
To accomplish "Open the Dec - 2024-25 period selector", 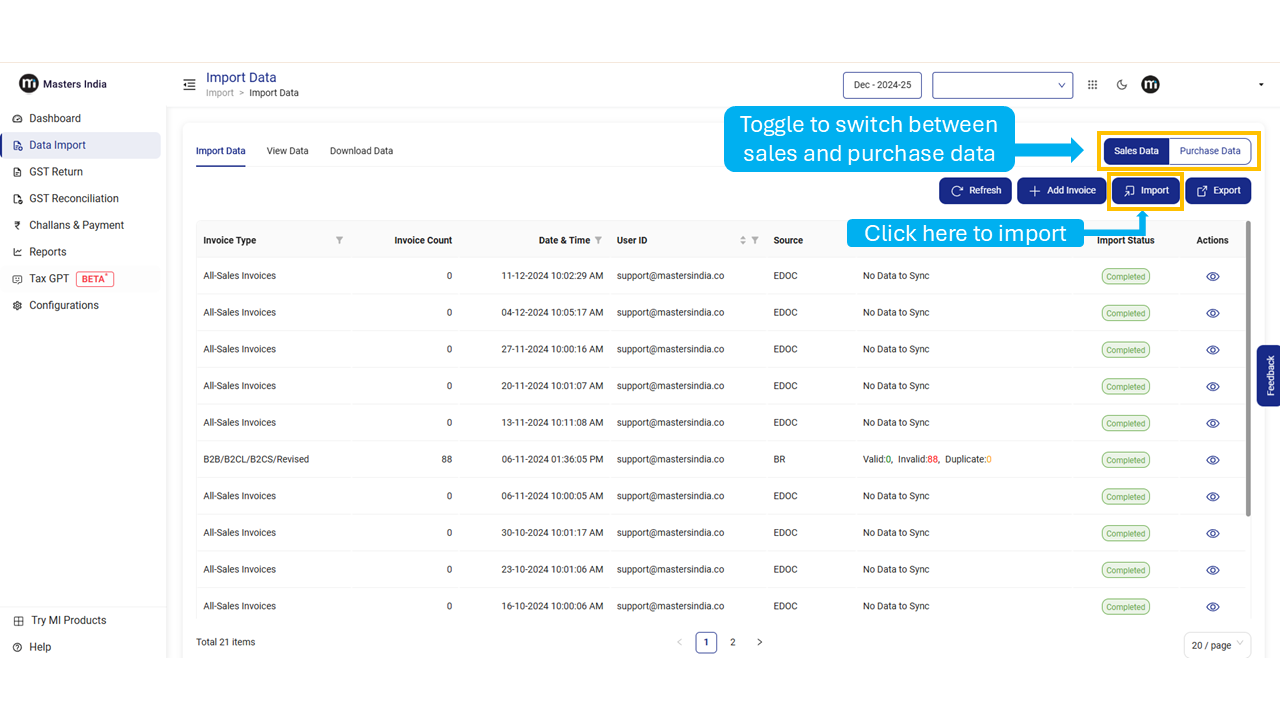I will click(882, 85).
